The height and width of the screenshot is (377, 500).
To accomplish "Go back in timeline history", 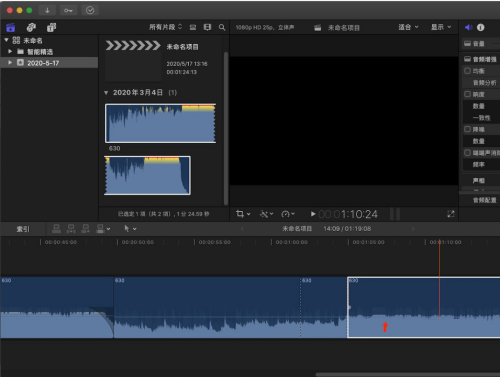I will click(242, 229).
